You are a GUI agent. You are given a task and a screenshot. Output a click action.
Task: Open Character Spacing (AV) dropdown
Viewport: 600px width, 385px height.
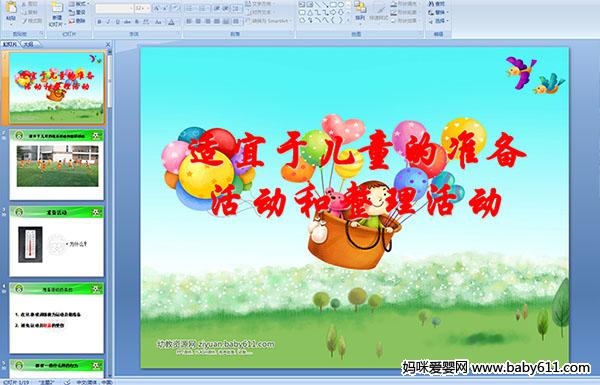147,22
